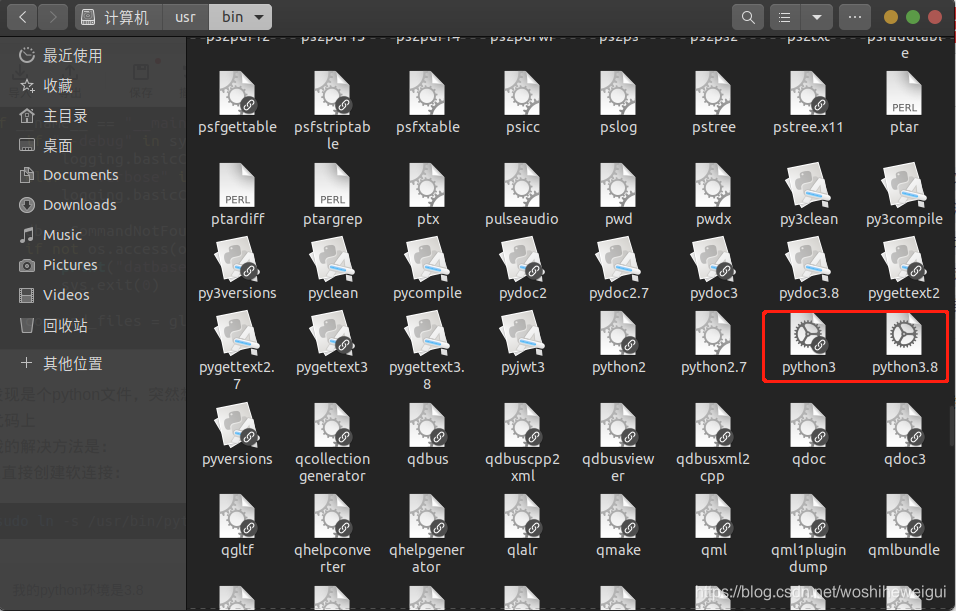Select the psfgettable file icon
Viewport: 956px width, 611px height.
[237, 93]
